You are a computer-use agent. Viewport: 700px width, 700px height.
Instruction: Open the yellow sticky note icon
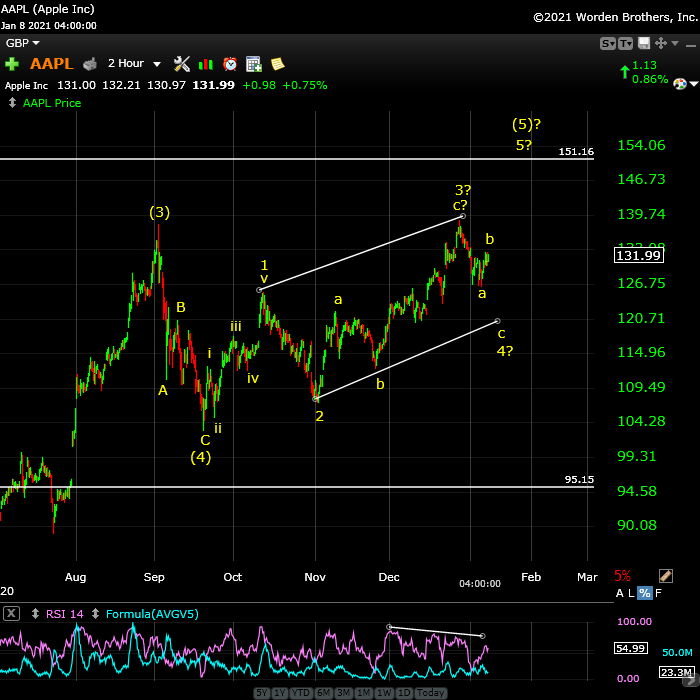[x=278, y=64]
